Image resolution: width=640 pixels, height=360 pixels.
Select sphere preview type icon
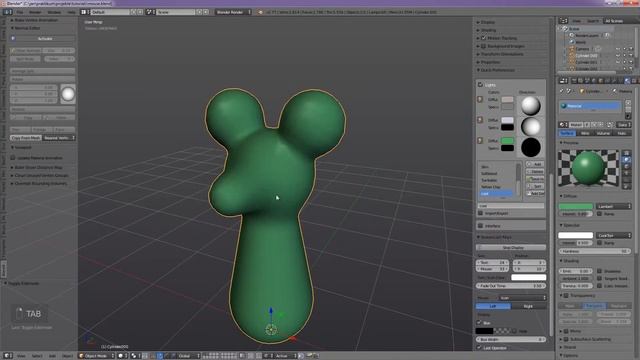(627, 160)
